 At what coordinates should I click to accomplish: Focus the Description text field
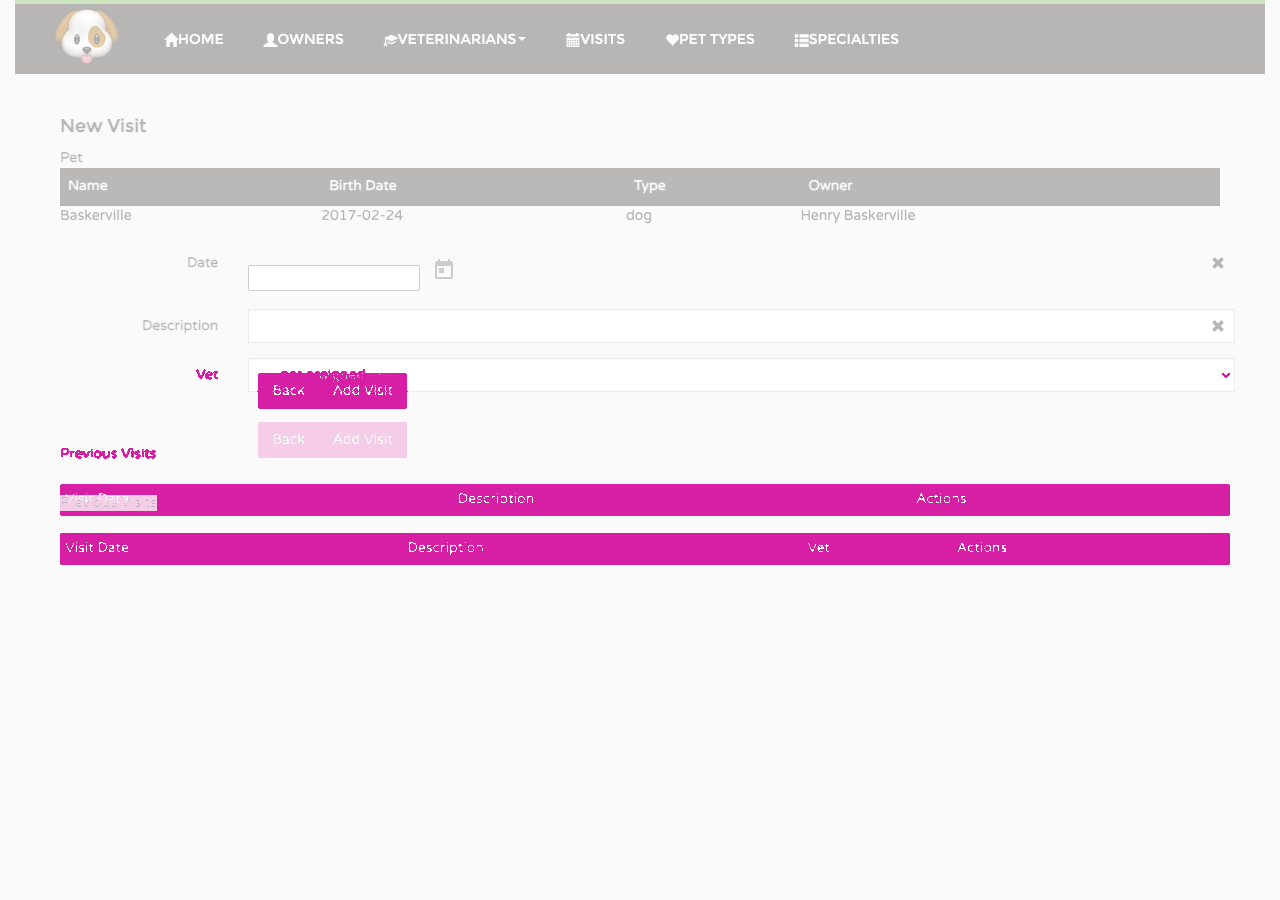click(741, 326)
